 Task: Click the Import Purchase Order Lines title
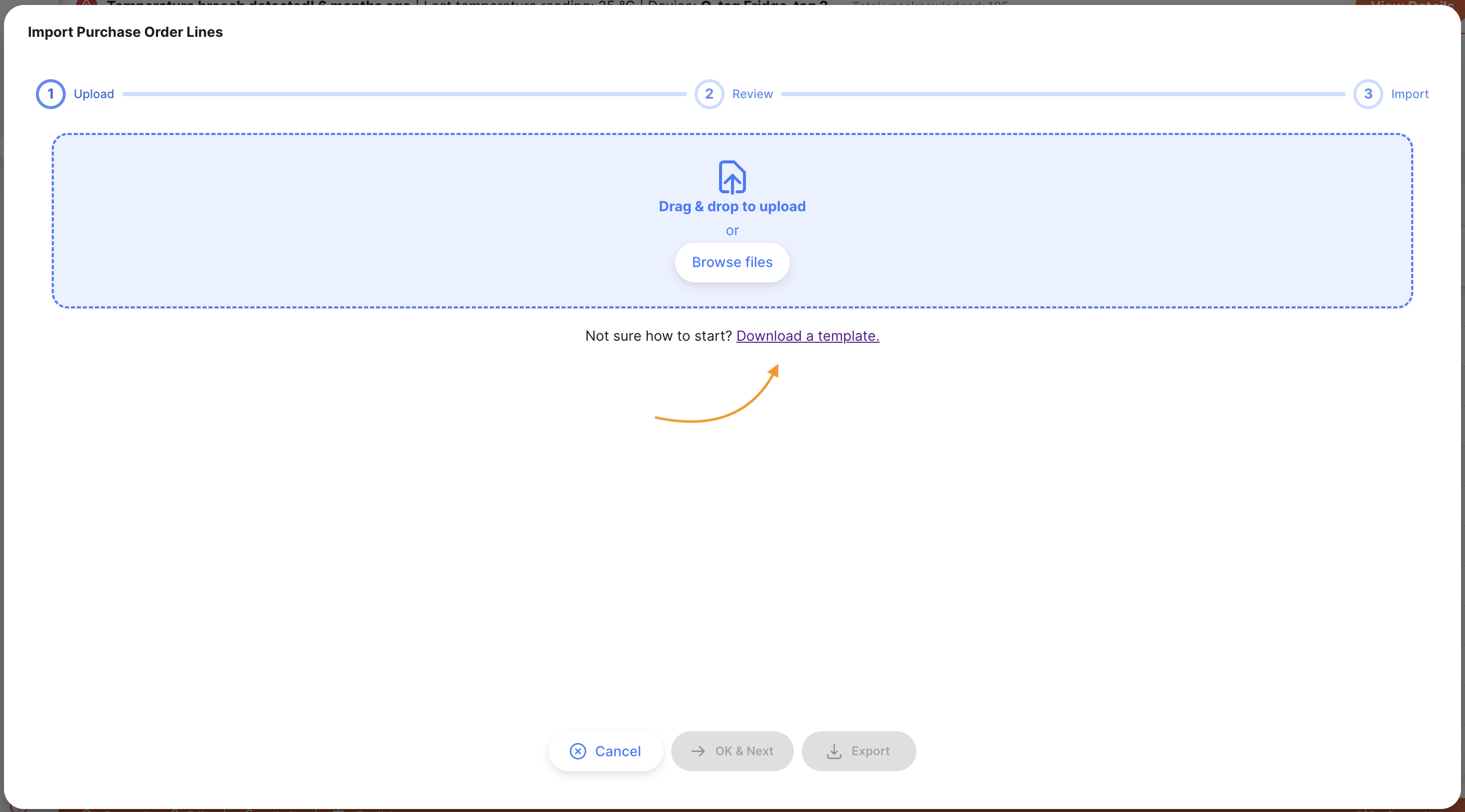coord(125,32)
